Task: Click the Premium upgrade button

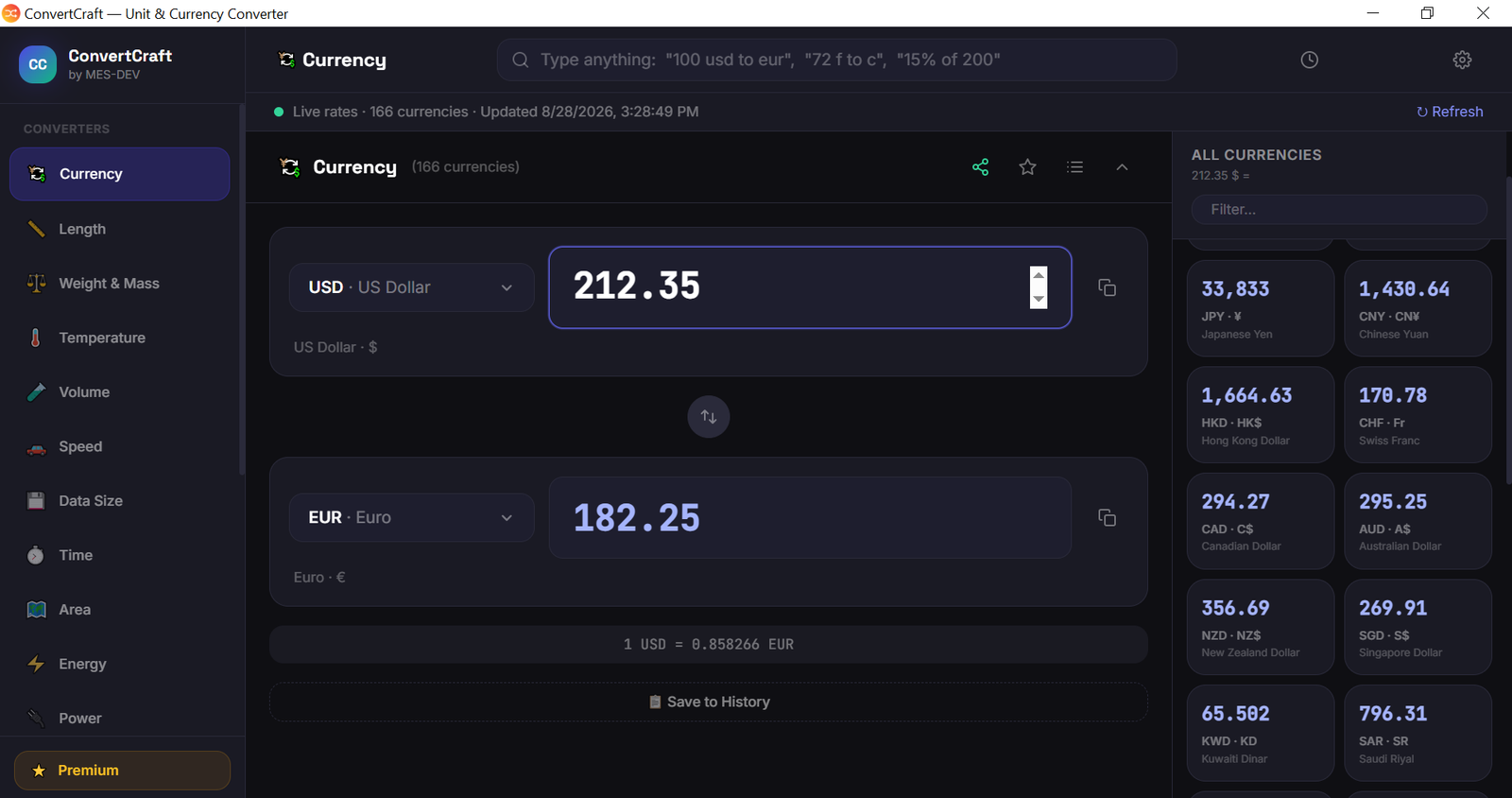Action: coord(122,771)
